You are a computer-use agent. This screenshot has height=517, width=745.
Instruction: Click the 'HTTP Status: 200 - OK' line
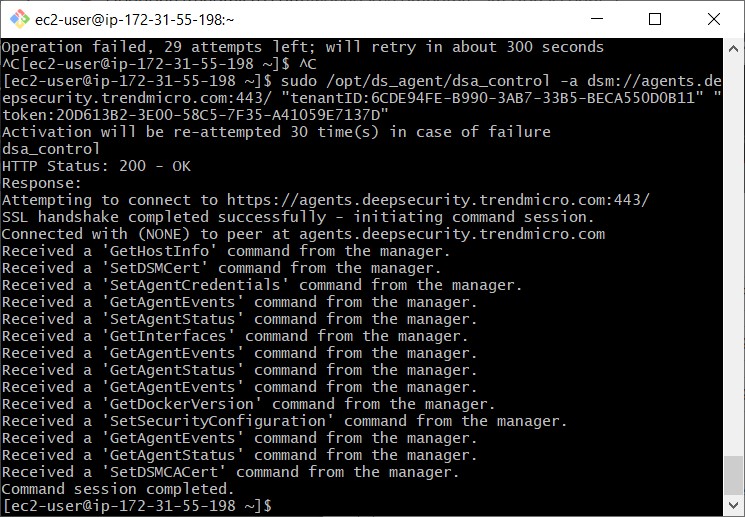pos(96,166)
